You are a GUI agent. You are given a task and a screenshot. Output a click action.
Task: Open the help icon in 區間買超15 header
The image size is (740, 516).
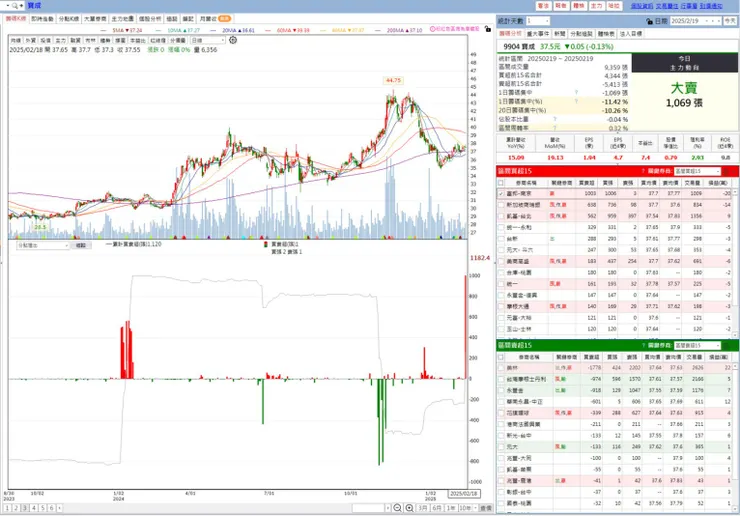[643, 171]
